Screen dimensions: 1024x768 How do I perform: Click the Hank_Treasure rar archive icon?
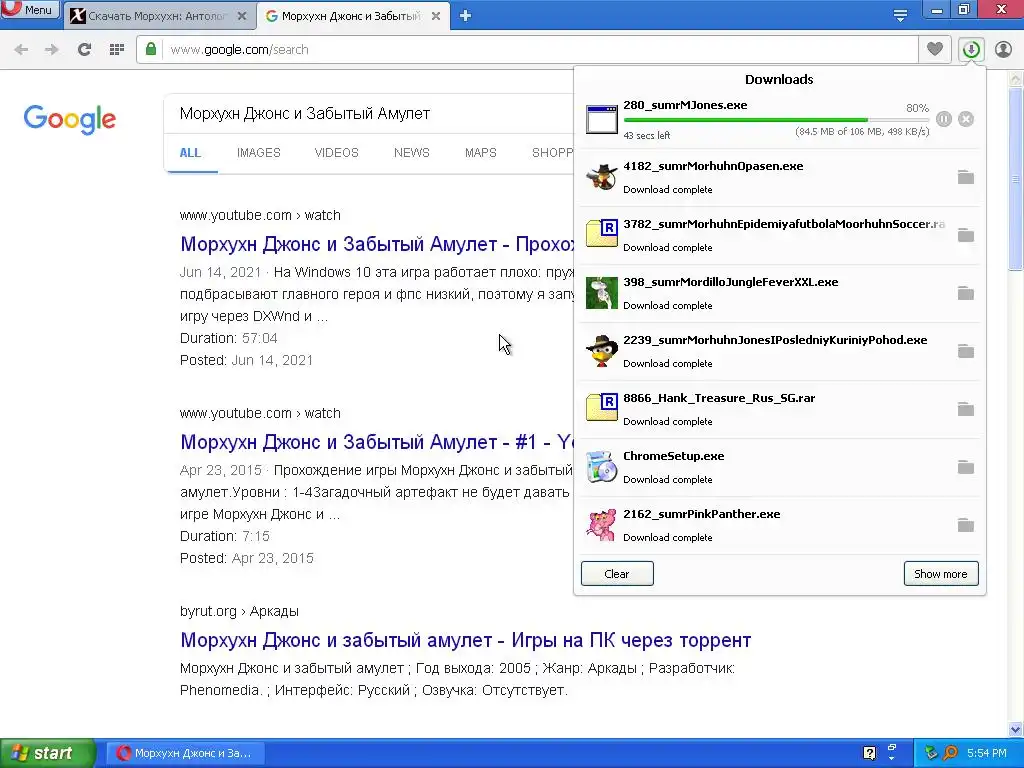point(601,408)
